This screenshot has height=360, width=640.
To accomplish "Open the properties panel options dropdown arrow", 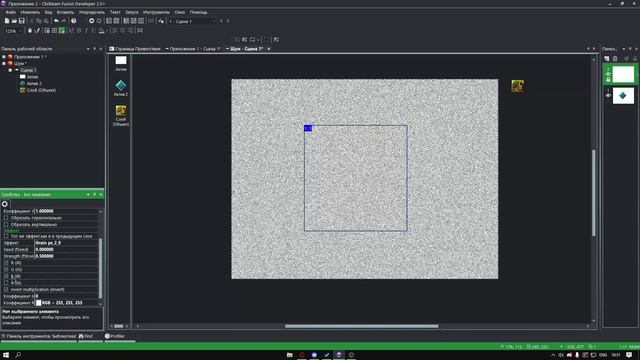I will click(x=88, y=195).
